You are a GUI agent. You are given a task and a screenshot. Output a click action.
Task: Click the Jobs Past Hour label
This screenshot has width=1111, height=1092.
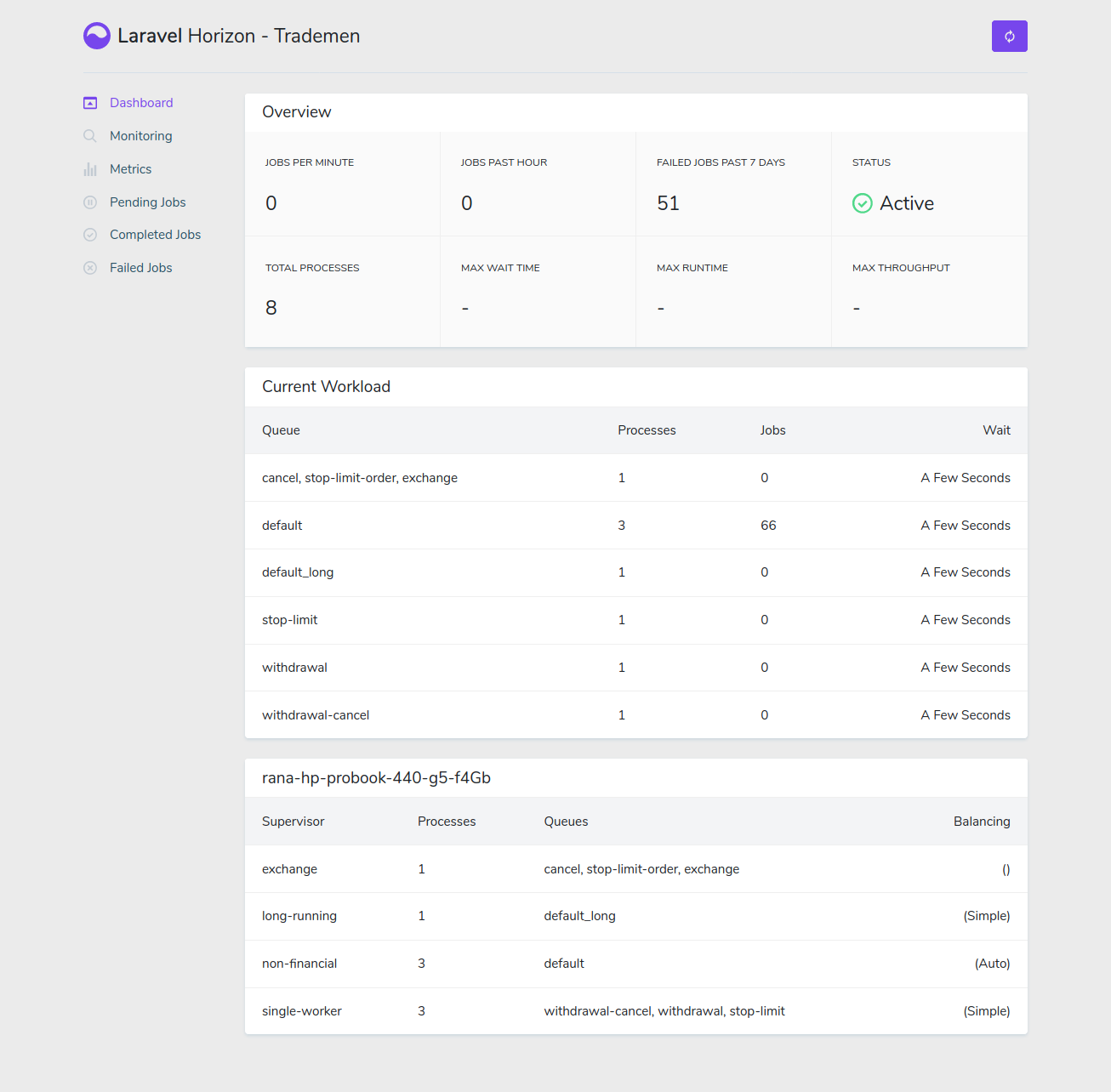(x=504, y=162)
